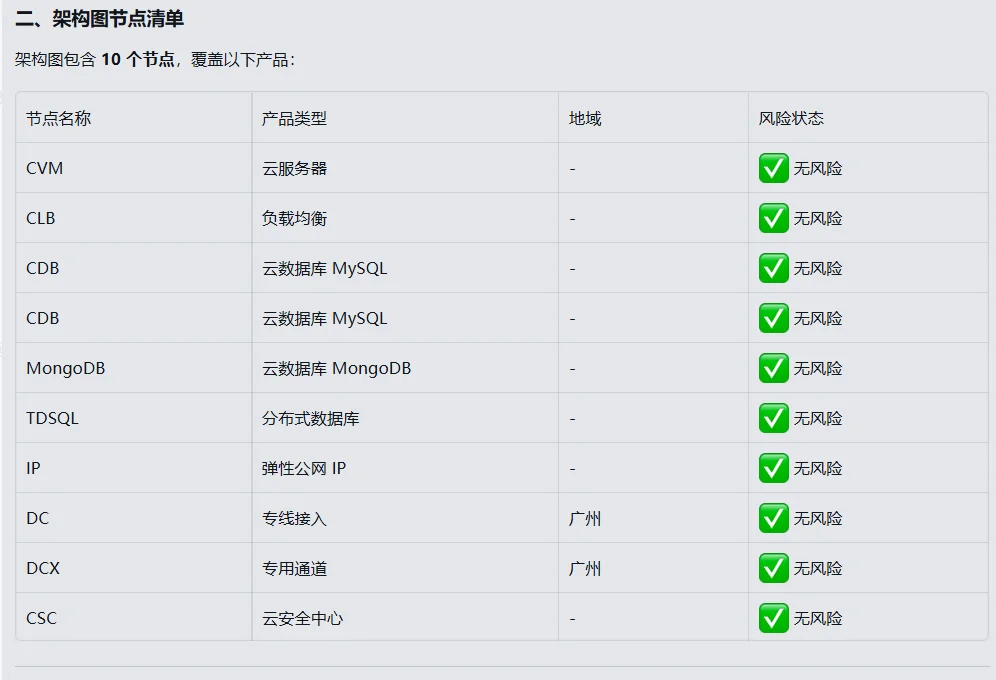Image resolution: width=996 pixels, height=680 pixels.
Task: Click the green checkmark in the DCX row
Action: click(774, 568)
